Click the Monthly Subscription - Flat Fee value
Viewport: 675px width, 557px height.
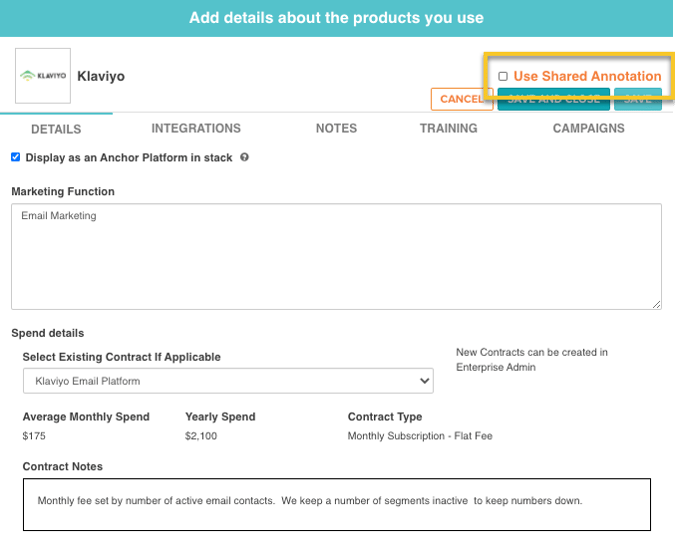point(420,436)
